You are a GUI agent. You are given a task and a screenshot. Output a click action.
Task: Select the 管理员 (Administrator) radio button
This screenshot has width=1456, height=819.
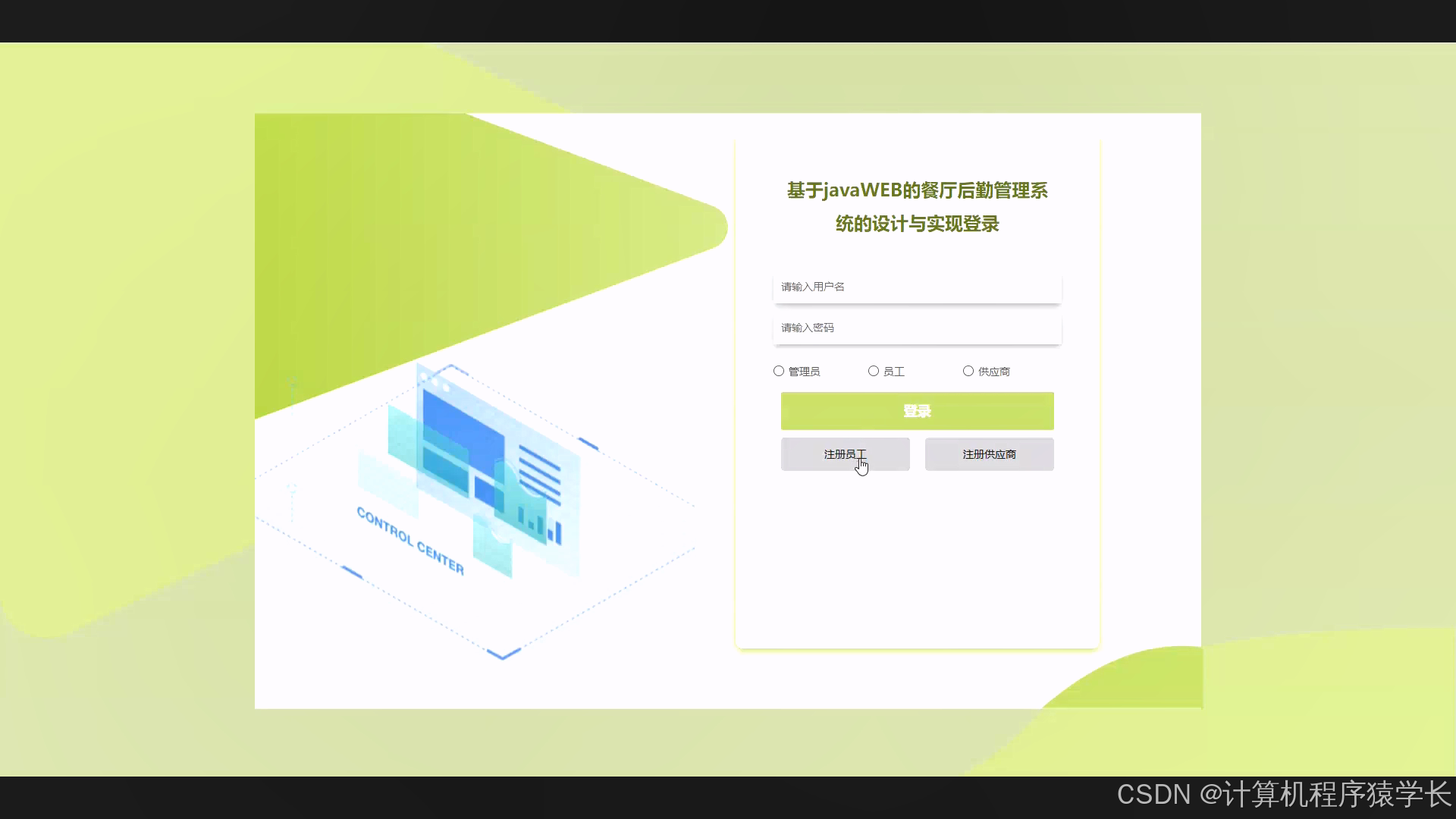click(779, 371)
